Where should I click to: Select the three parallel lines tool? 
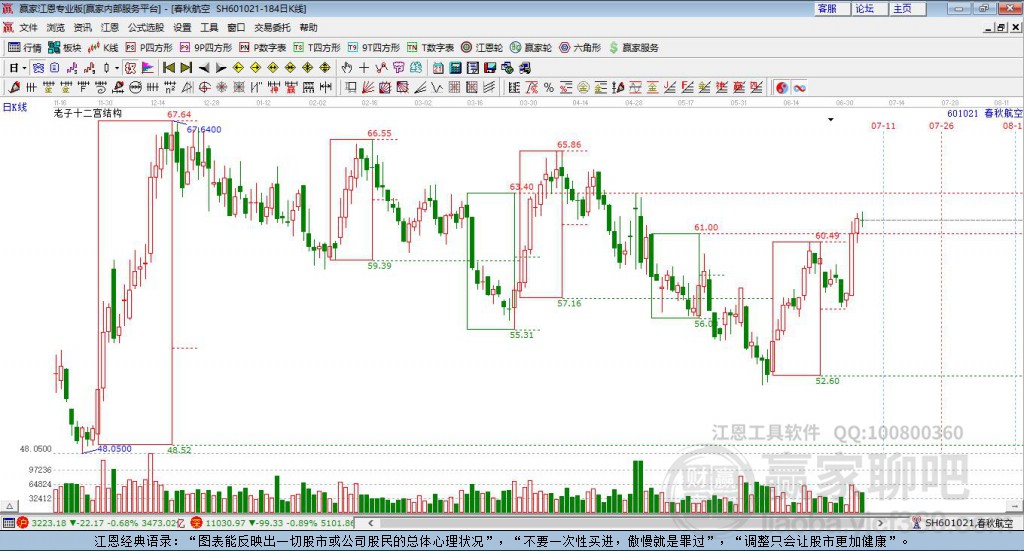click(x=488, y=87)
